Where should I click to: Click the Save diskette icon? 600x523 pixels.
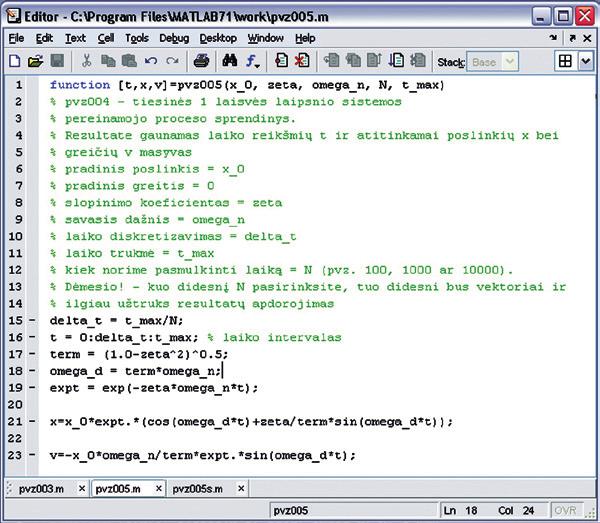tap(57, 61)
